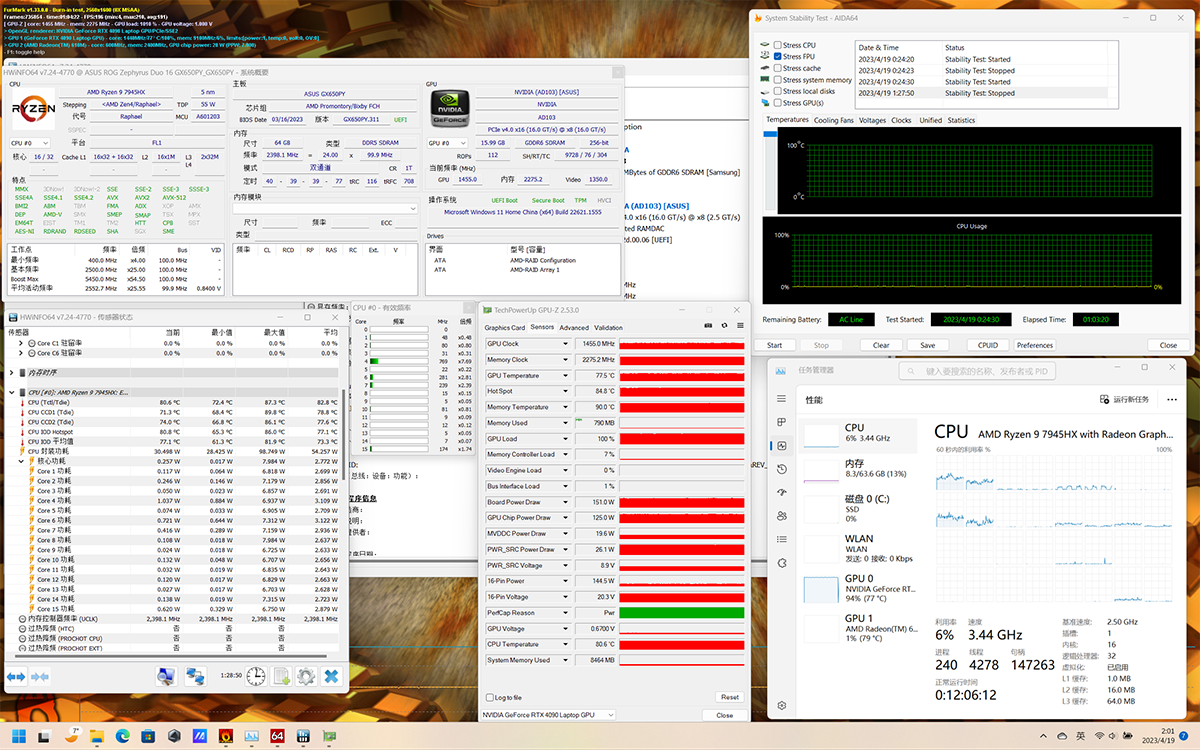The width and height of the screenshot is (1200, 750).
Task: Open Users icon in Task Manager sidebar
Action: click(x=782, y=515)
